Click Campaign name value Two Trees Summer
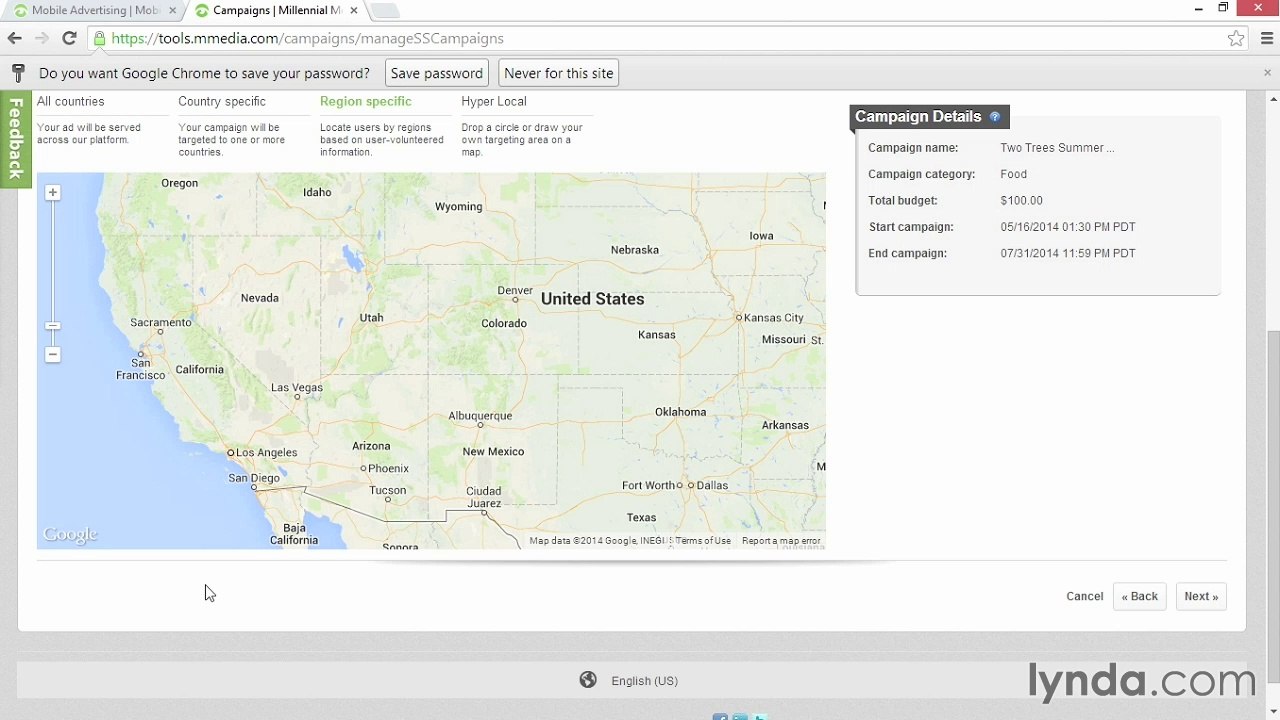 [x=1057, y=148]
